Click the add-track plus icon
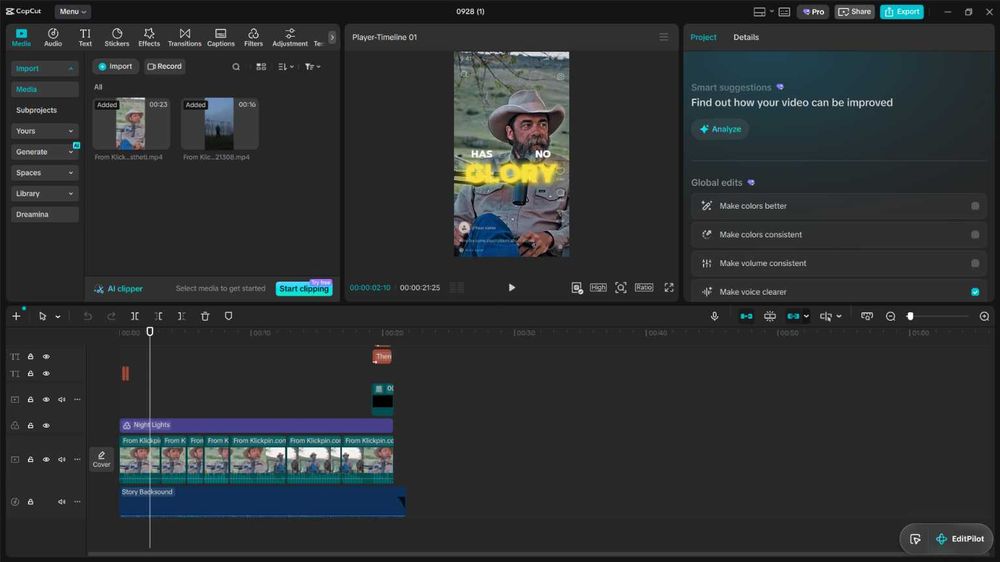This screenshot has height=562, width=1000. [x=16, y=316]
